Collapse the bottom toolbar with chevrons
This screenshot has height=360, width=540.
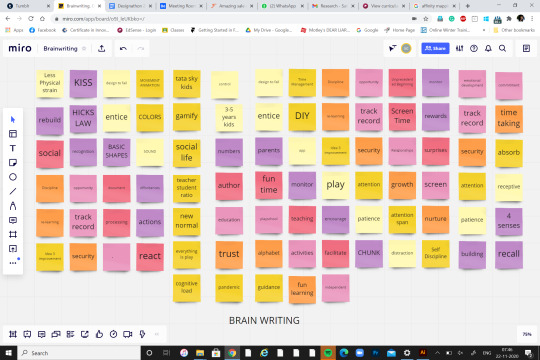point(157,334)
